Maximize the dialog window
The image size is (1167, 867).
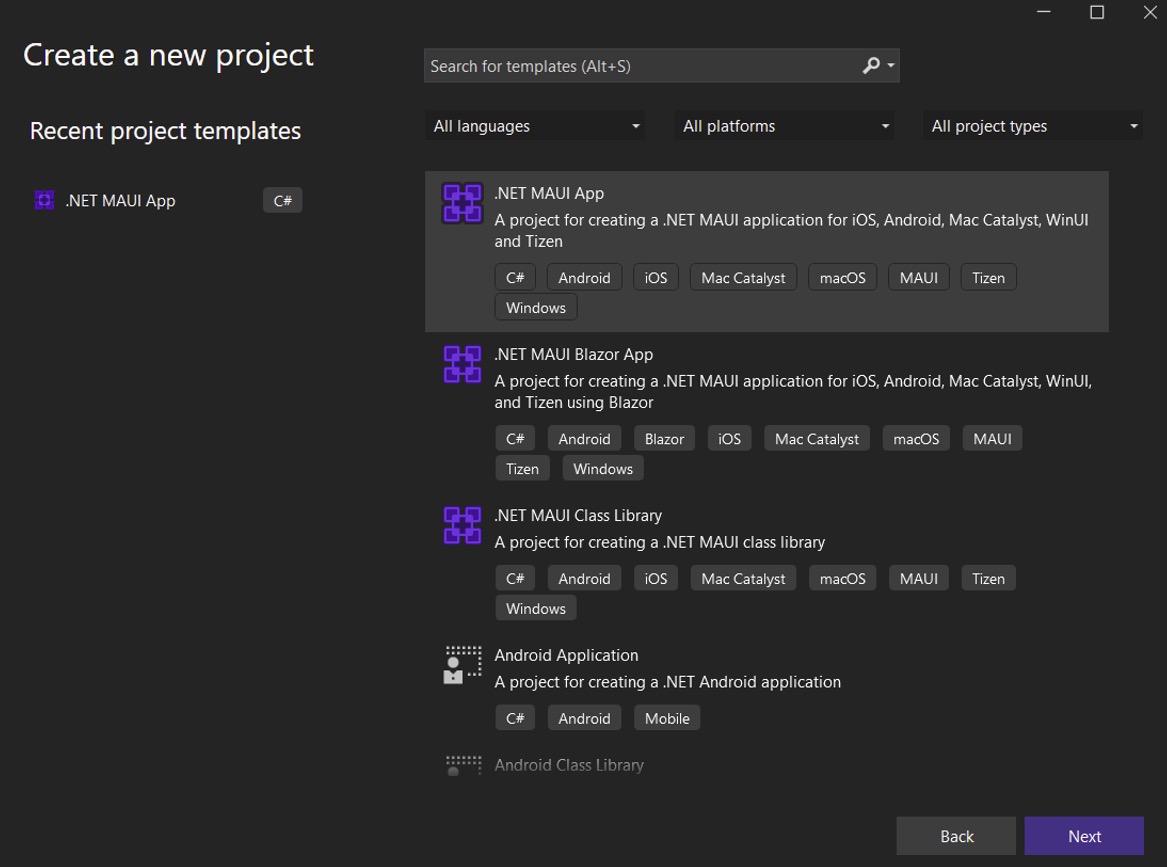1097,13
